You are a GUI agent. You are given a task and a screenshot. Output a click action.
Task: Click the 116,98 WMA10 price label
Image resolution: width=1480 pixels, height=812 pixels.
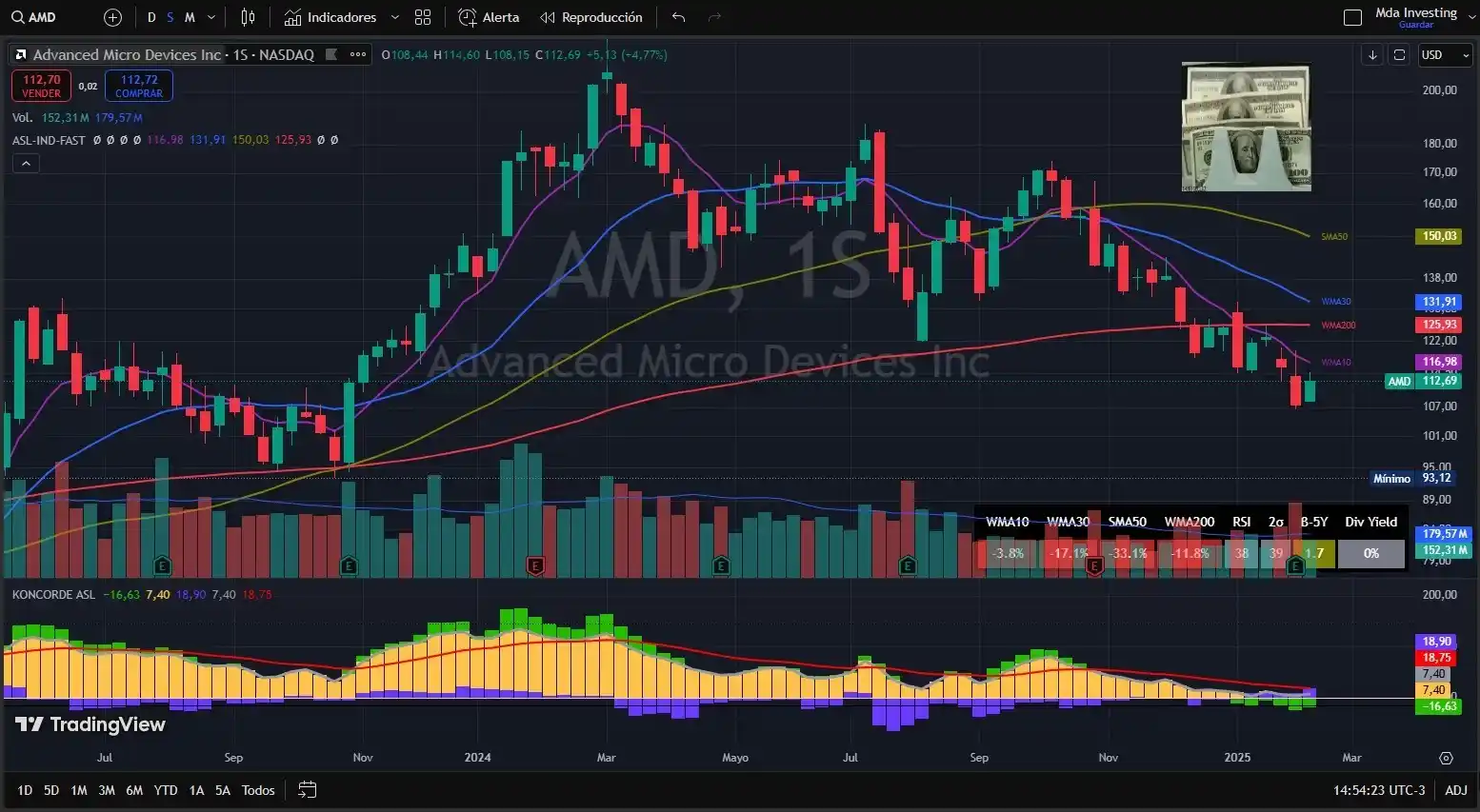[1439, 362]
